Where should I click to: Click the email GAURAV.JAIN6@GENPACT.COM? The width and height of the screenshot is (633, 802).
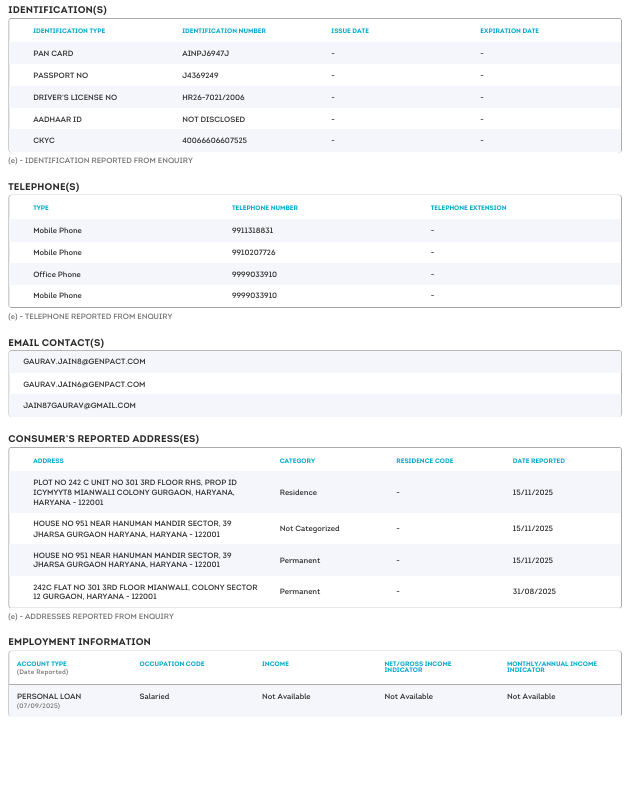(84, 384)
